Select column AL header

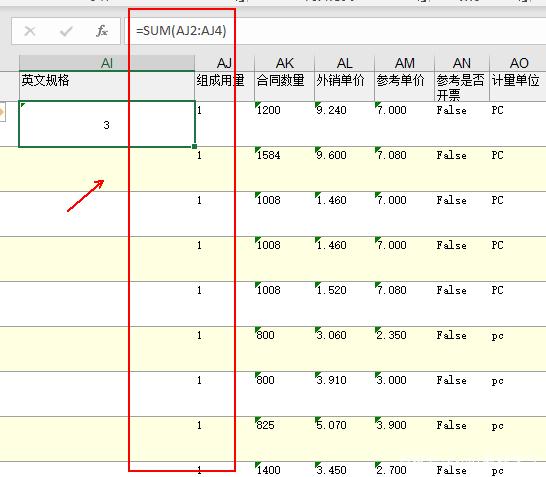(344, 63)
